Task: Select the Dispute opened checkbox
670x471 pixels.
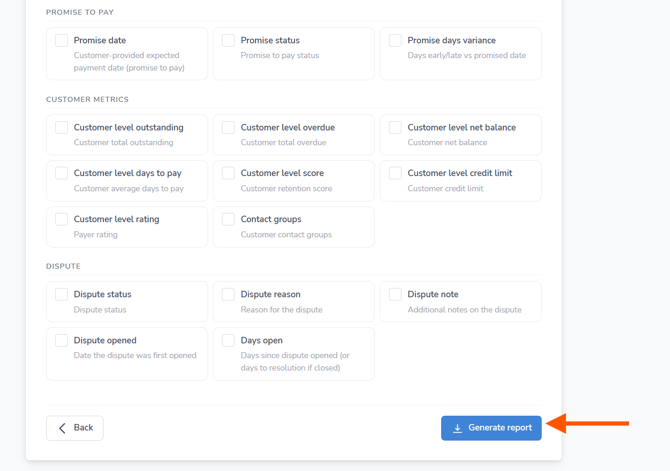Action: (62, 341)
